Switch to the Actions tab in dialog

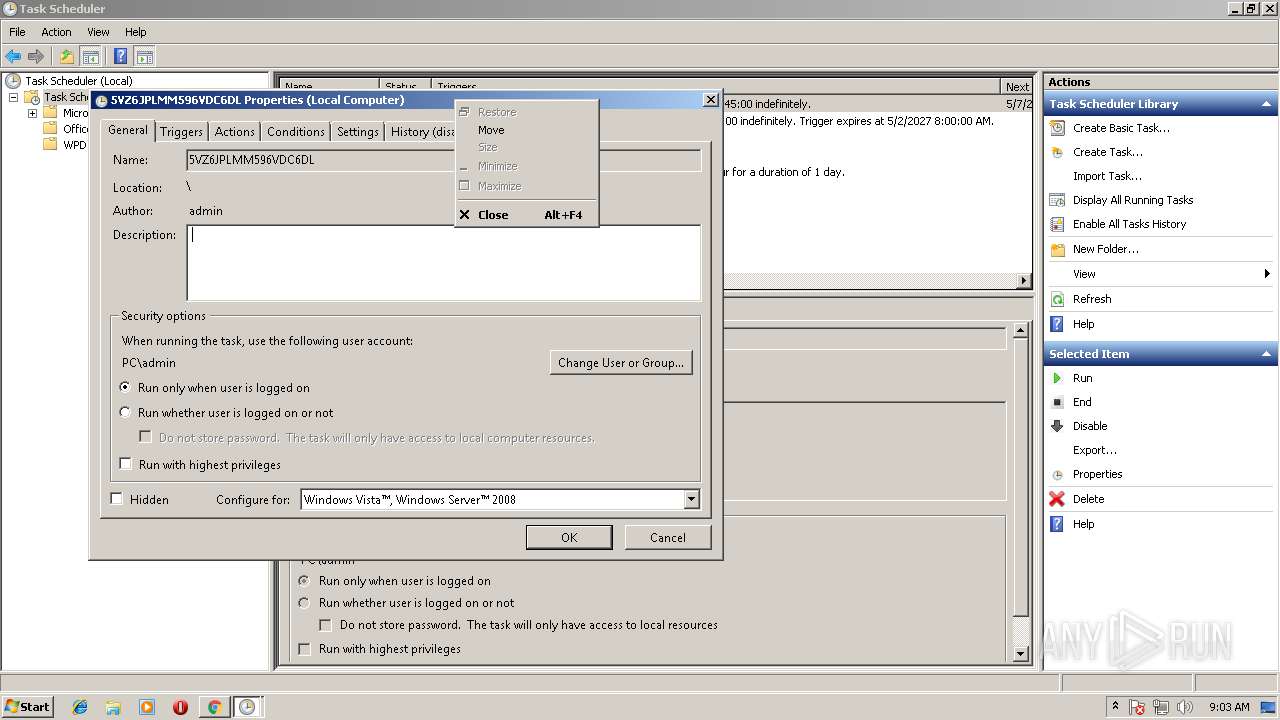click(x=235, y=131)
